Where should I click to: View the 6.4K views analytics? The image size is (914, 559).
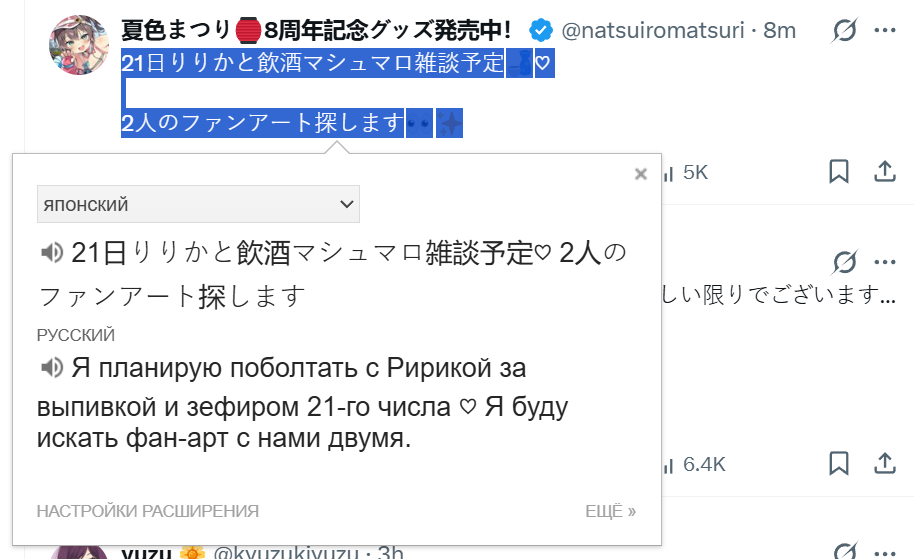click(x=694, y=465)
